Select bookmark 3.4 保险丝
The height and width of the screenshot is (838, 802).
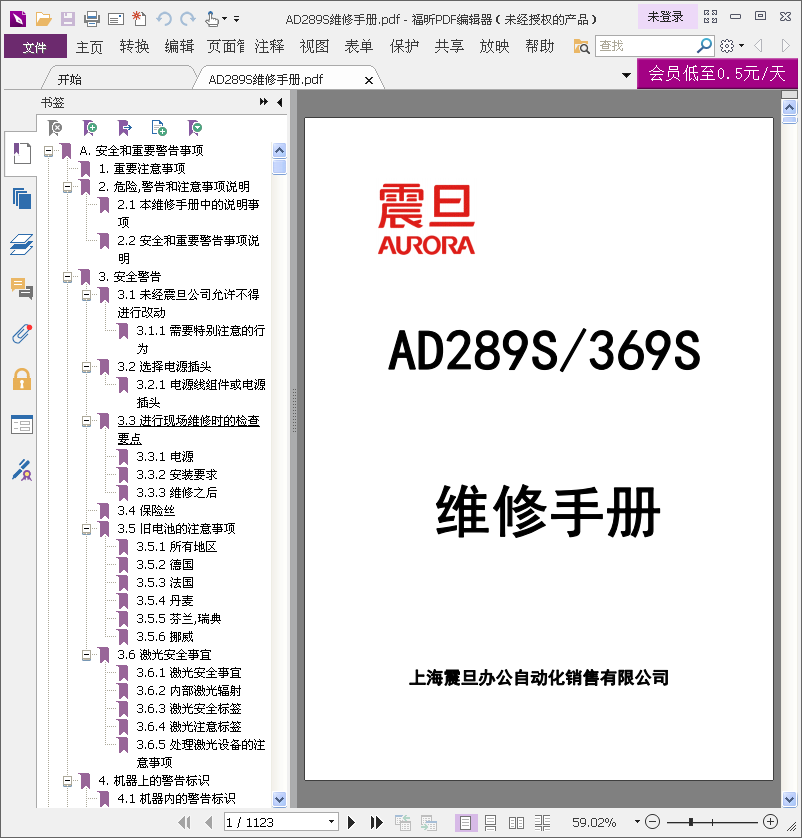coord(145,511)
